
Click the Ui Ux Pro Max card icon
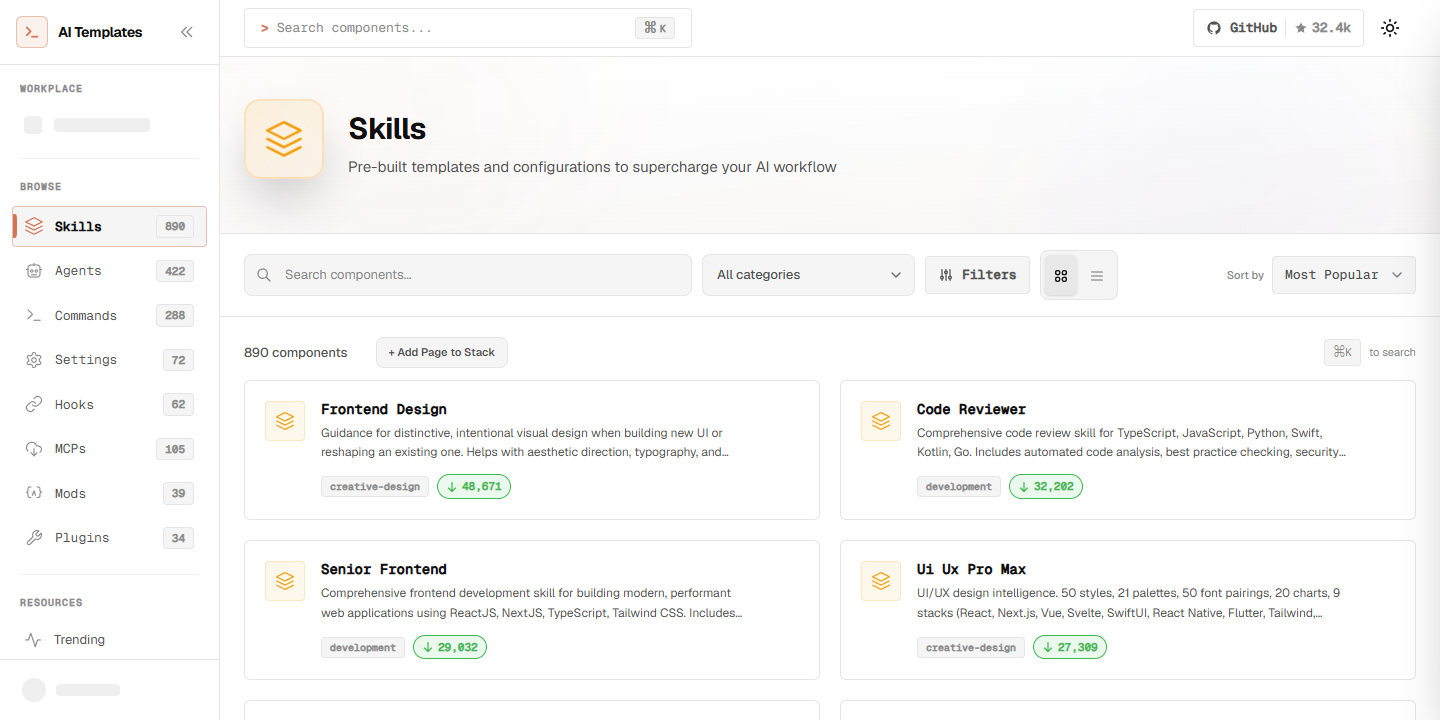pos(881,581)
